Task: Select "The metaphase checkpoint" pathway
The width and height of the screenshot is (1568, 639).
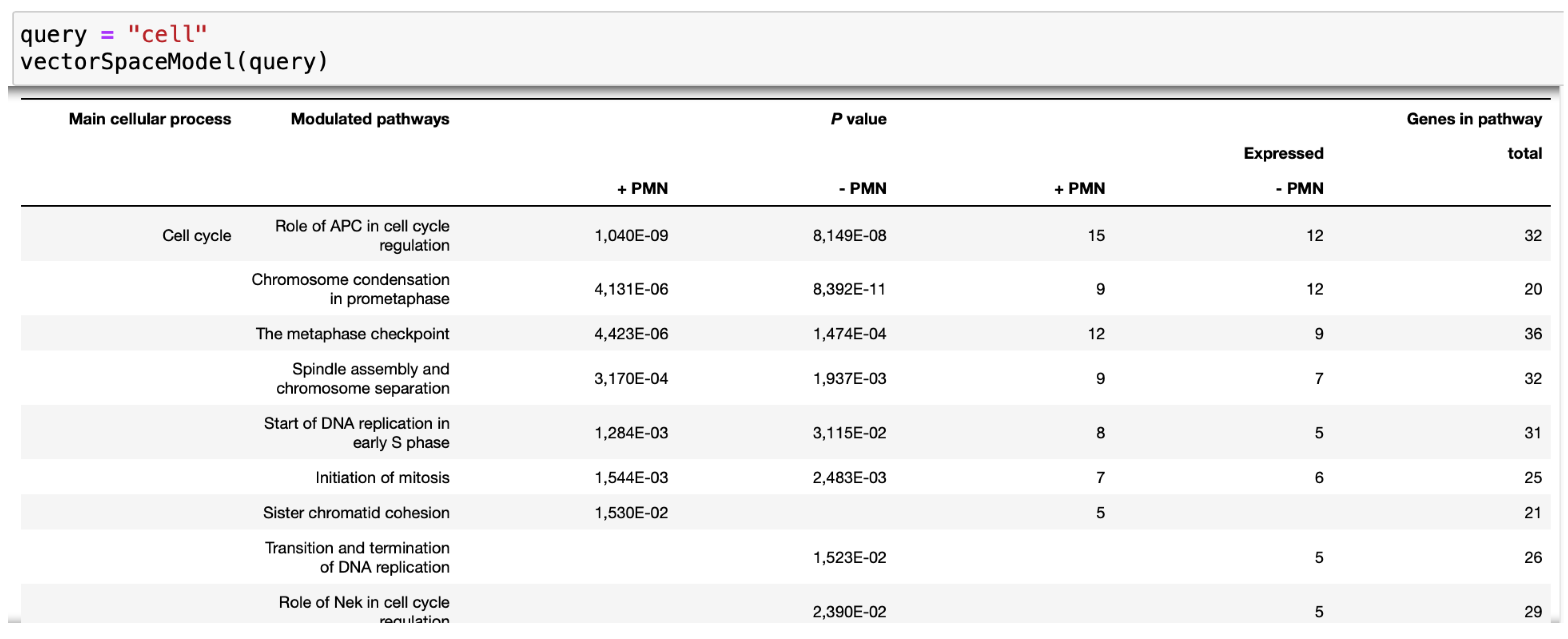Action: [x=352, y=334]
